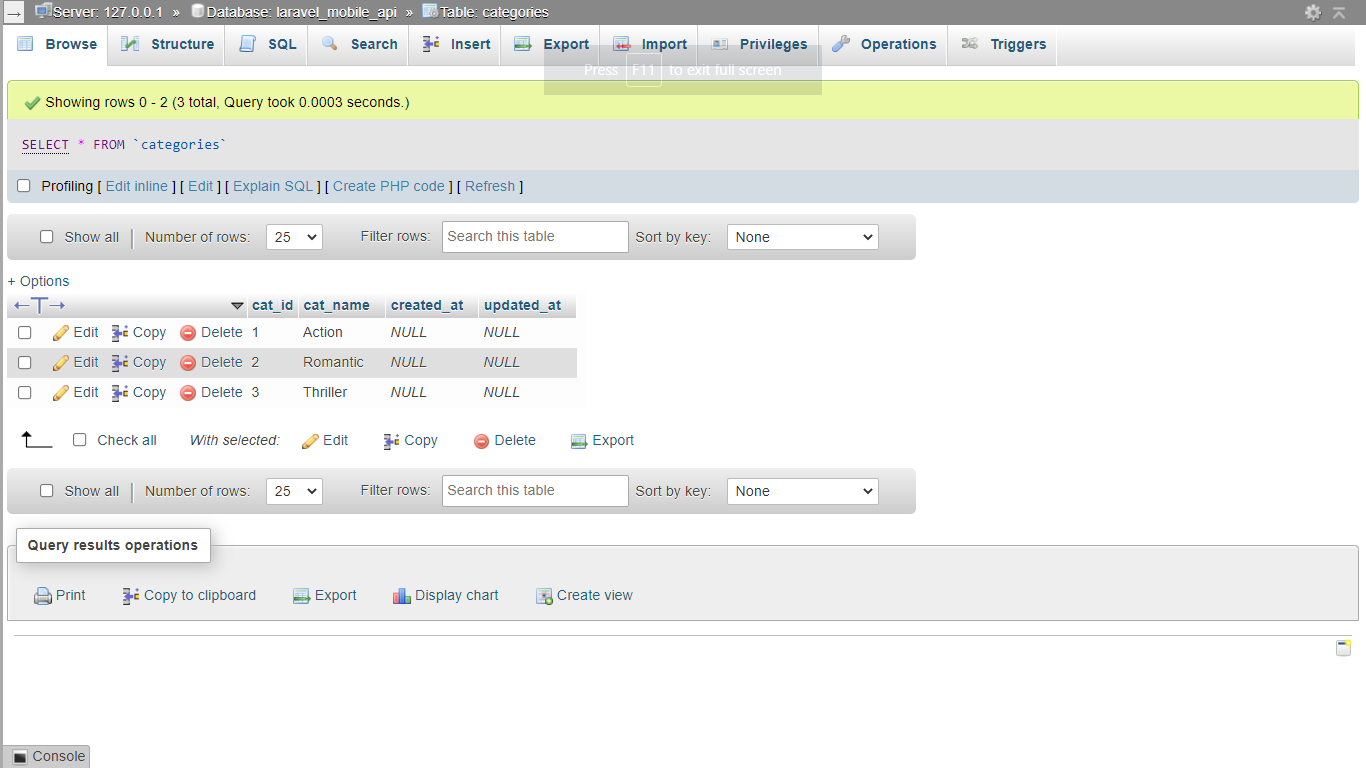Open the Triggers tab
This screenshot has height=768, width=1366.
coord(1003,44)
